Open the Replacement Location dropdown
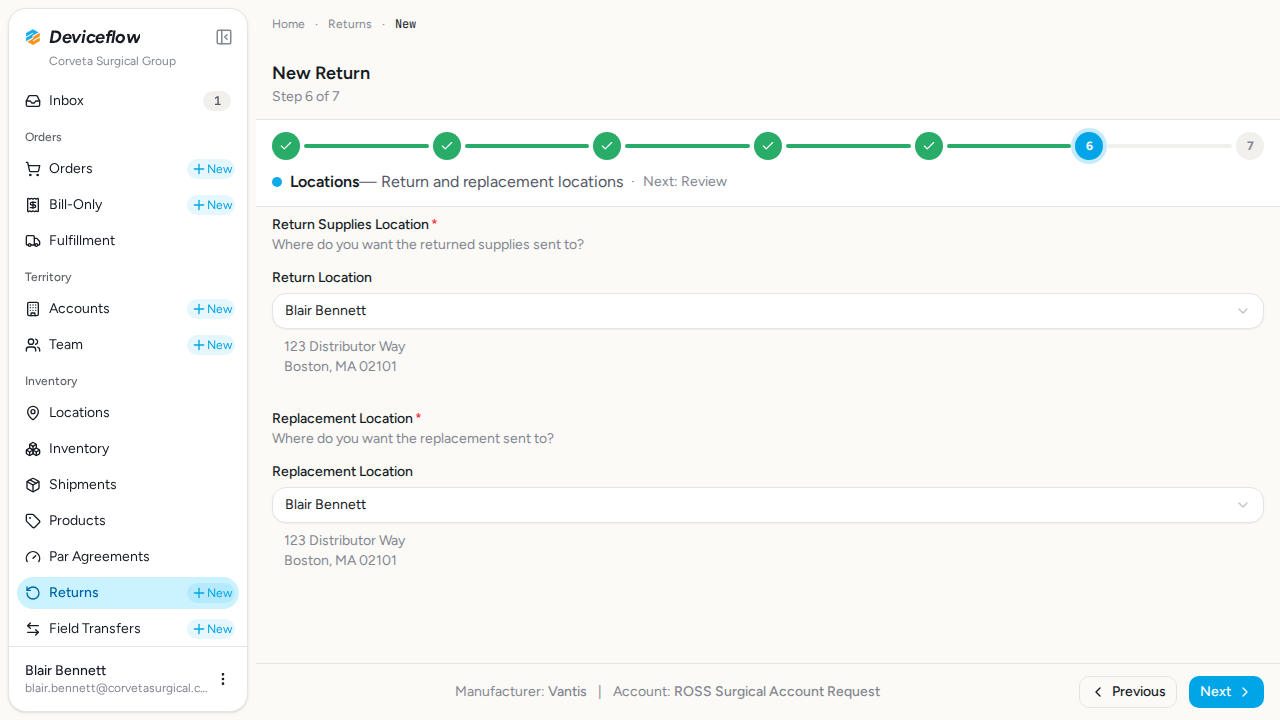 (768, 505)
